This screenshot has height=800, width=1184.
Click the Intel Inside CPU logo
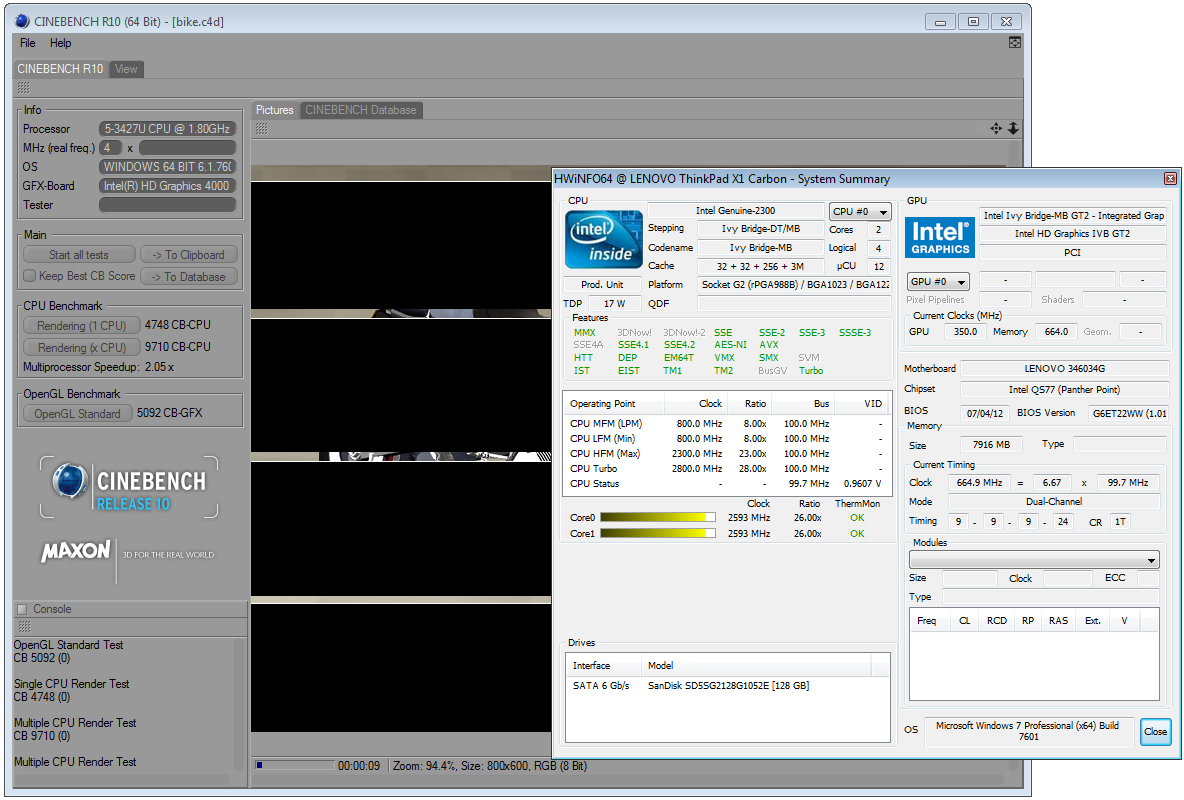[604, 240]
